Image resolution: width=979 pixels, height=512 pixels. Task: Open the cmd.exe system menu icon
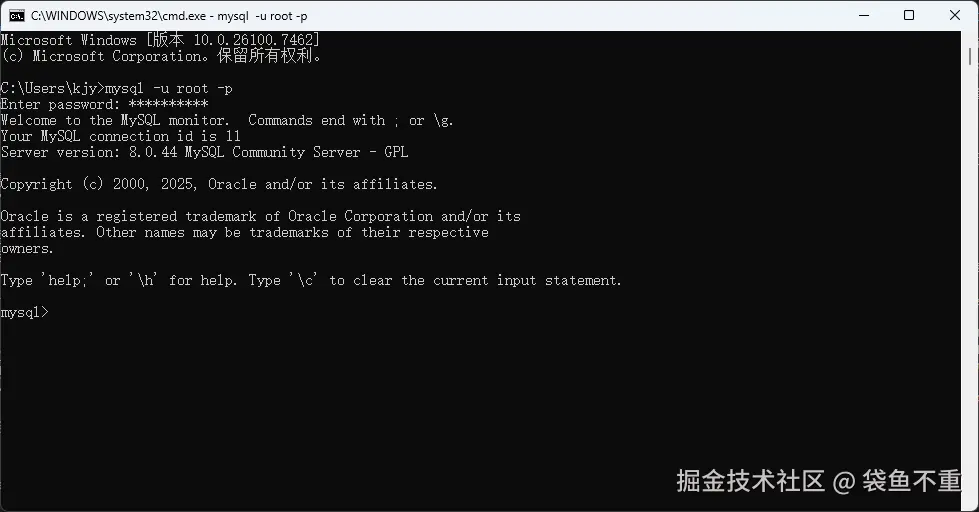coord(17,16)
